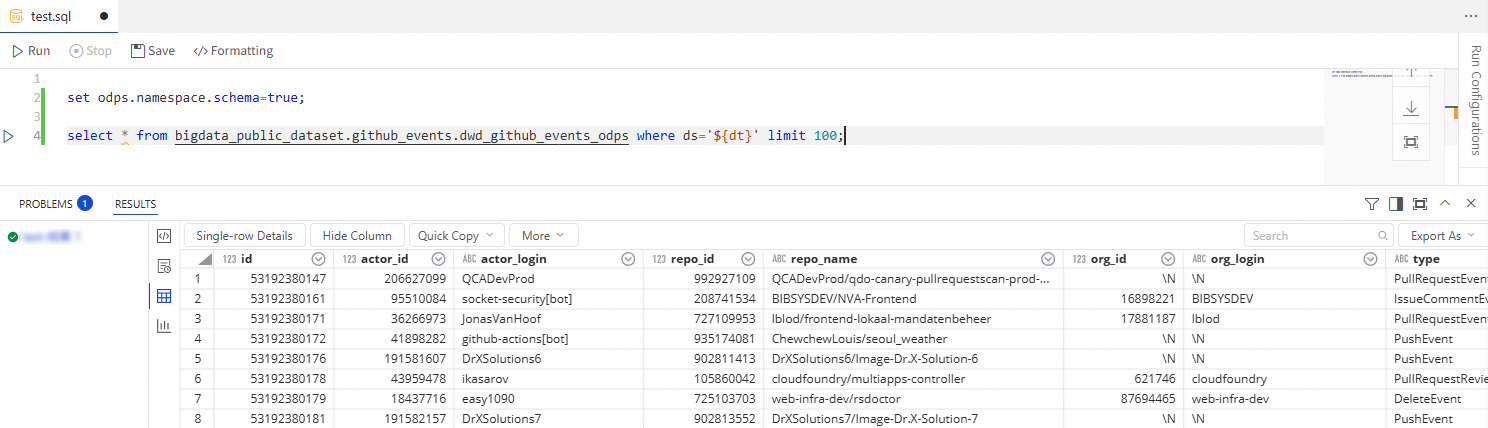Apply Formatting to the SQL code
Viewport: 1488px width, 428px height.
[233, 51]
